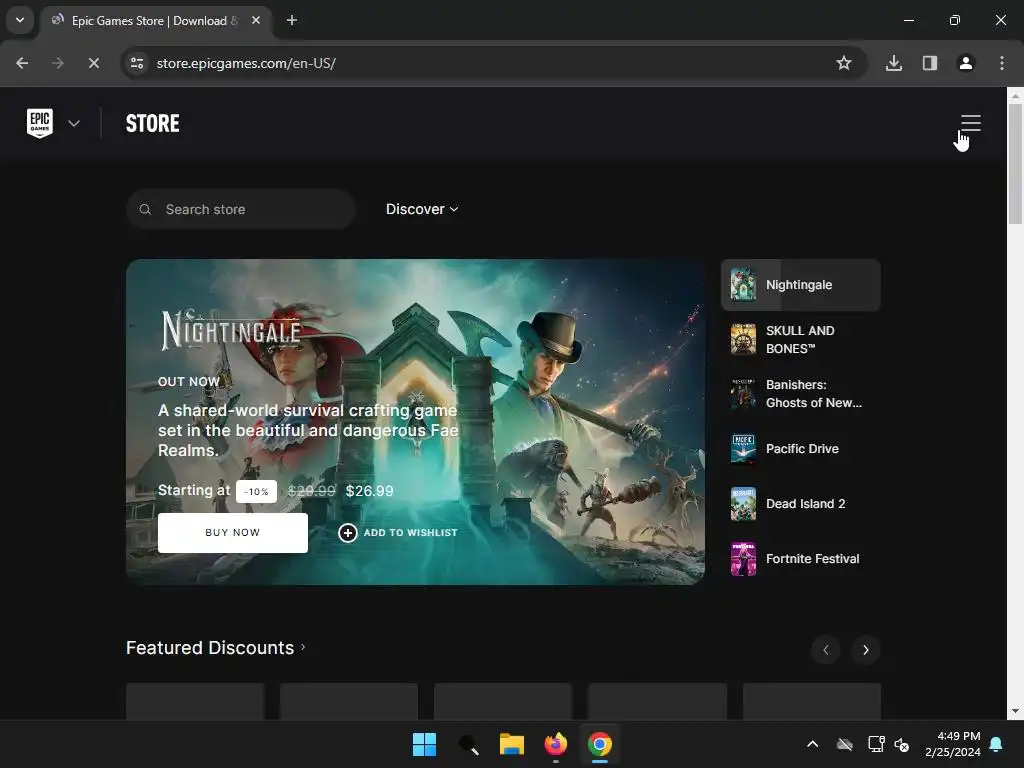Expand the dropdown next to Epic logo
This screenshot has width=1024, height=768.
74,123
